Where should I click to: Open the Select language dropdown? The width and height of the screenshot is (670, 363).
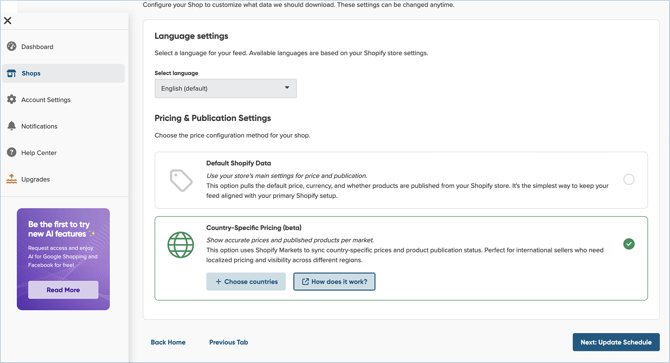click(226, 88)
